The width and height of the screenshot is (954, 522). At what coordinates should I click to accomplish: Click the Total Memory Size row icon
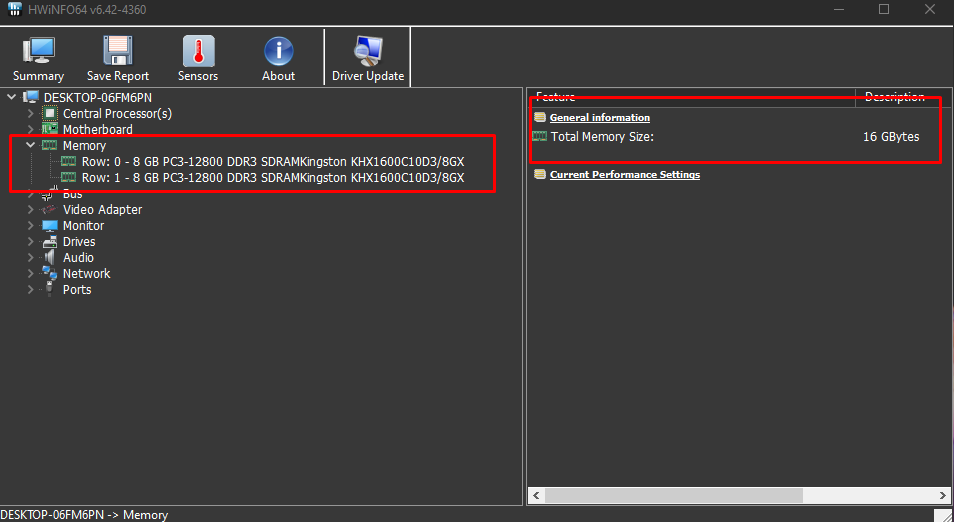pos(540,136)
